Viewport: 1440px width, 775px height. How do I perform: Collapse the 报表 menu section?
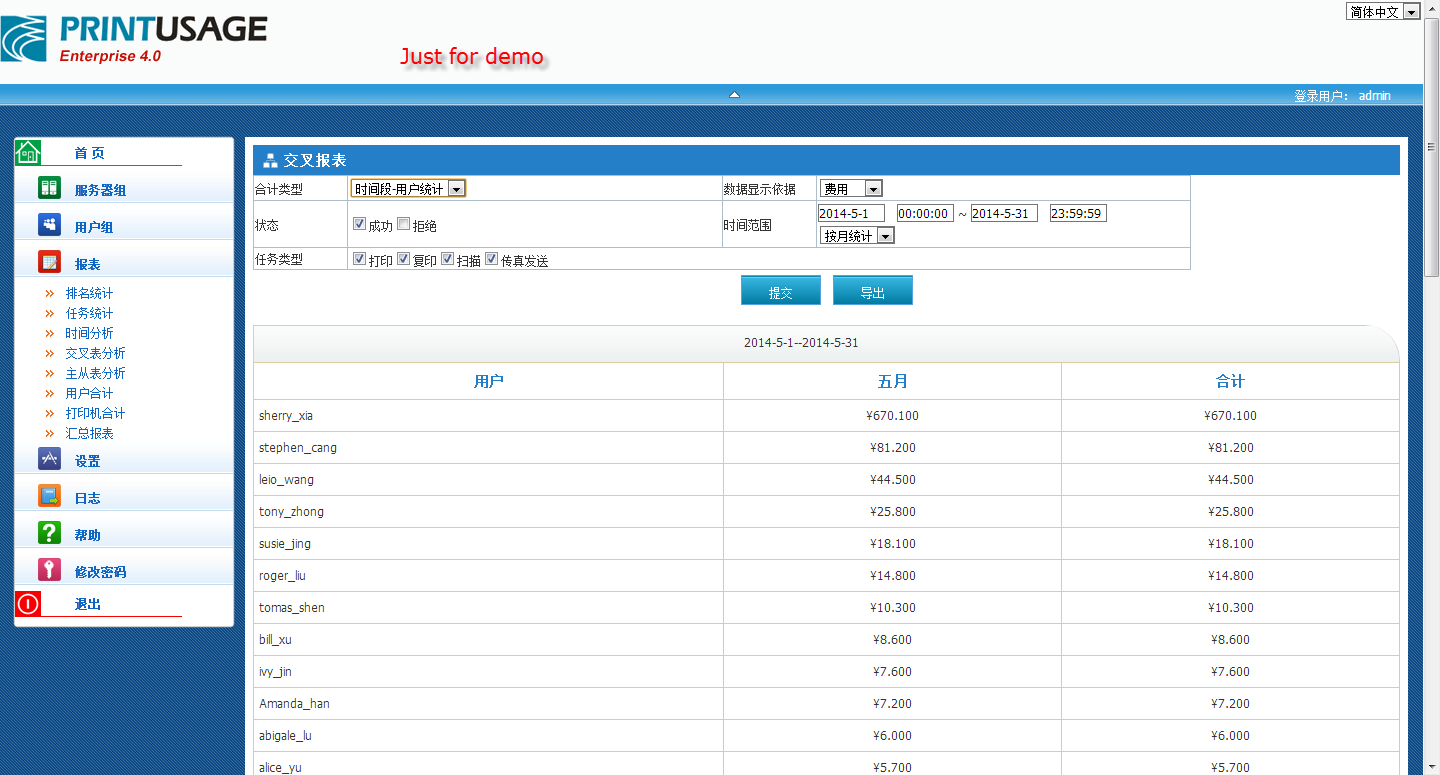click(88, 264)
